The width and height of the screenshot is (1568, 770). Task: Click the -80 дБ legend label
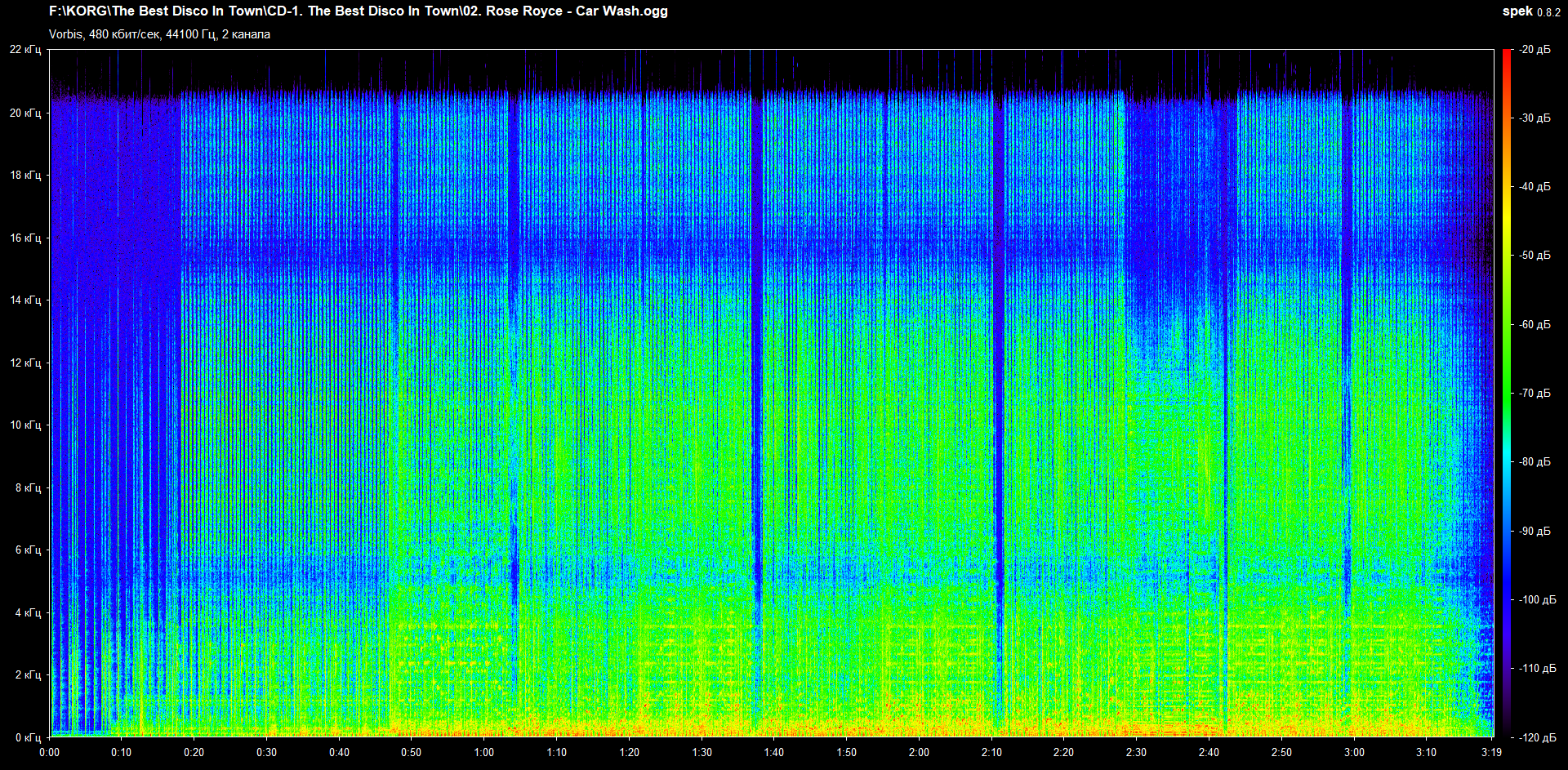click(x=1535, y=462)
